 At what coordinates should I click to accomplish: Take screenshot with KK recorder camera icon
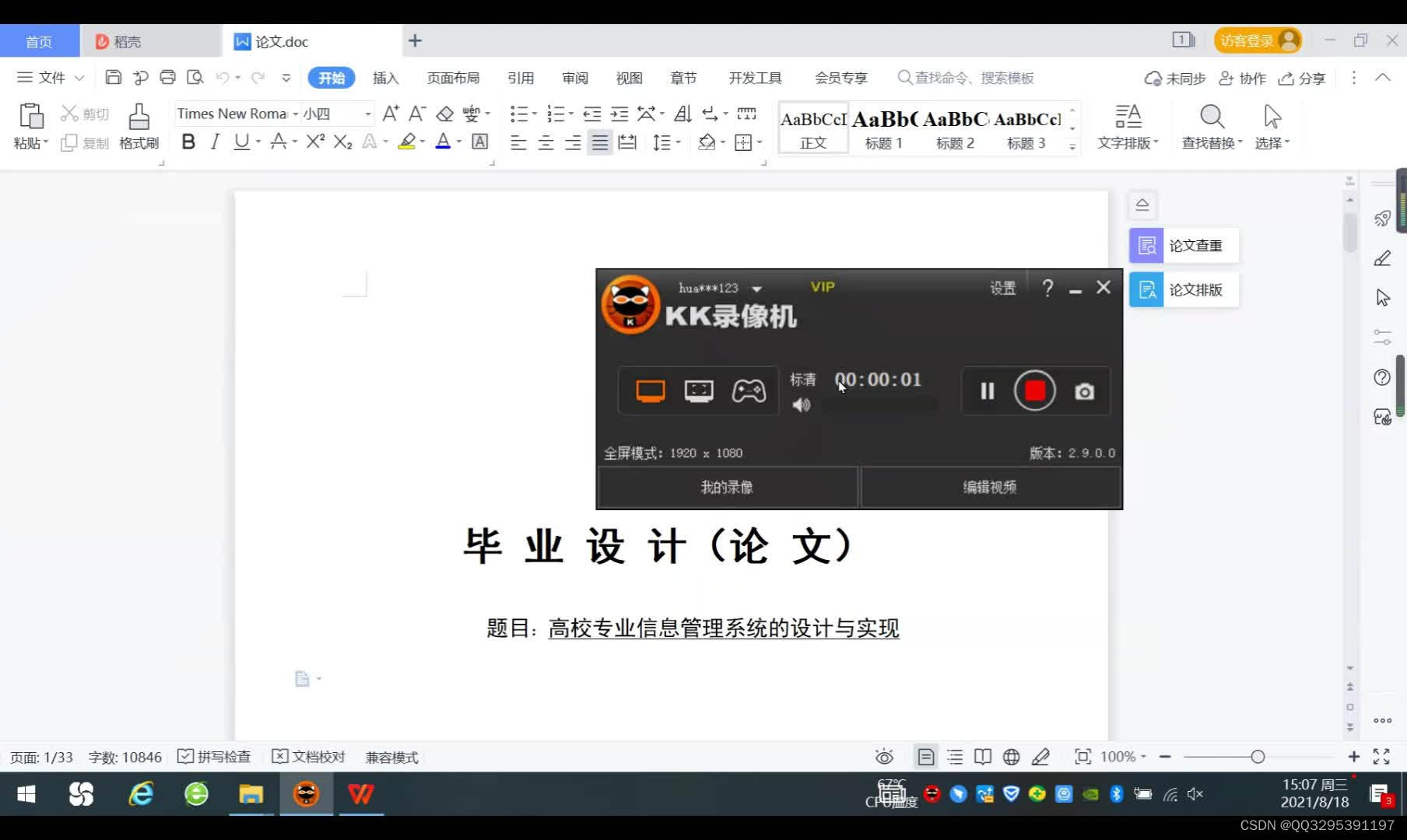pos(1085,391)
